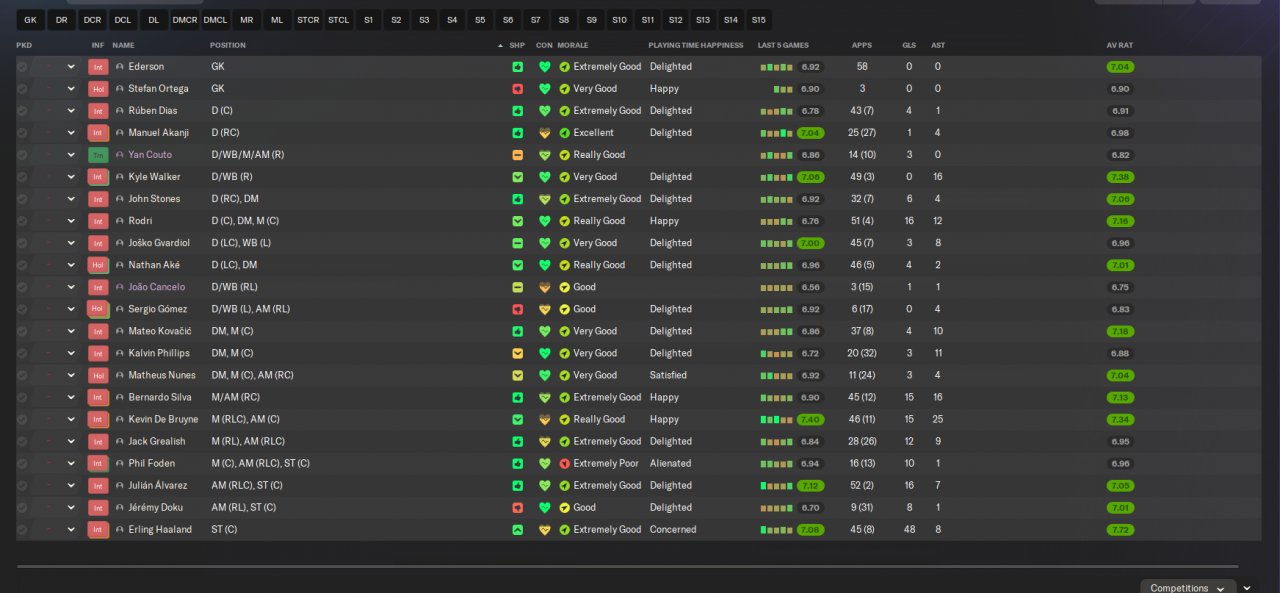Click Nathan Aké's Hol info badge

98,265
